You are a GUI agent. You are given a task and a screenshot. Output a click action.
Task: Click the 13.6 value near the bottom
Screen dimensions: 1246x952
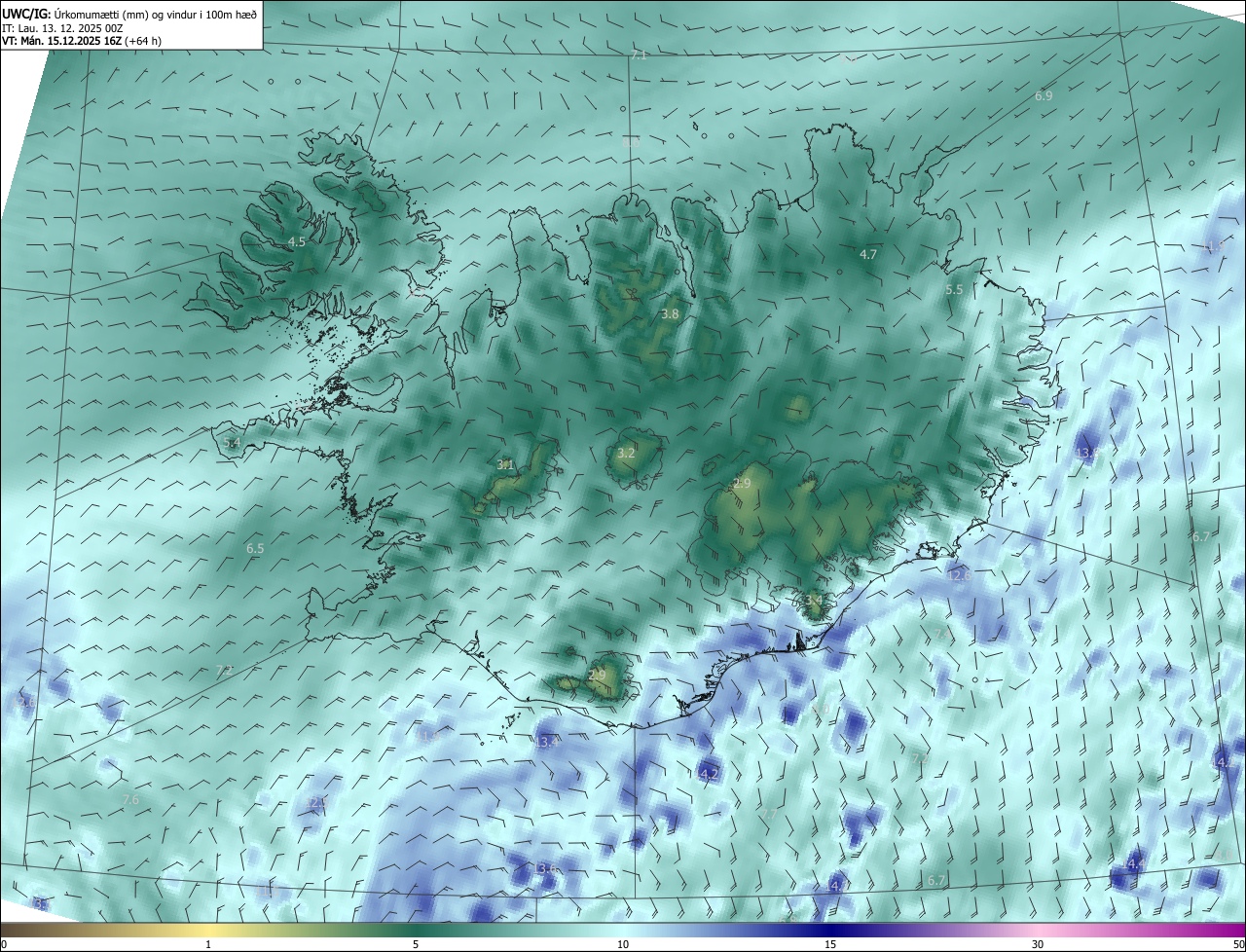[x=546, y=868]
